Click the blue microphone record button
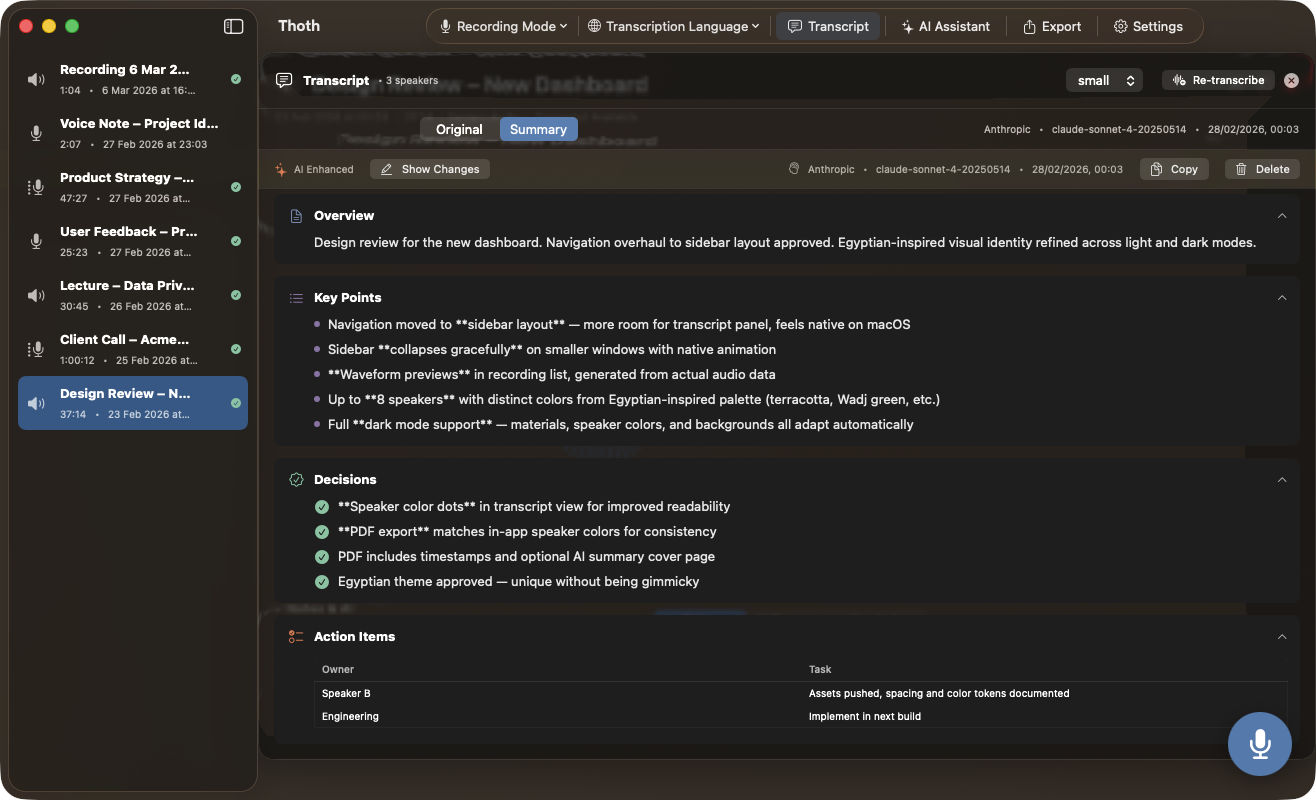The image size is (1316, 800). [1259, 744]
